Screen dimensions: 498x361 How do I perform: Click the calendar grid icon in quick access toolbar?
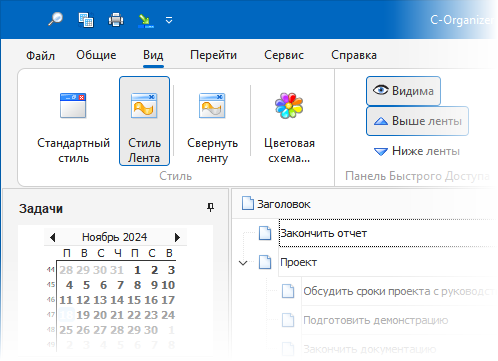[86, 20]
